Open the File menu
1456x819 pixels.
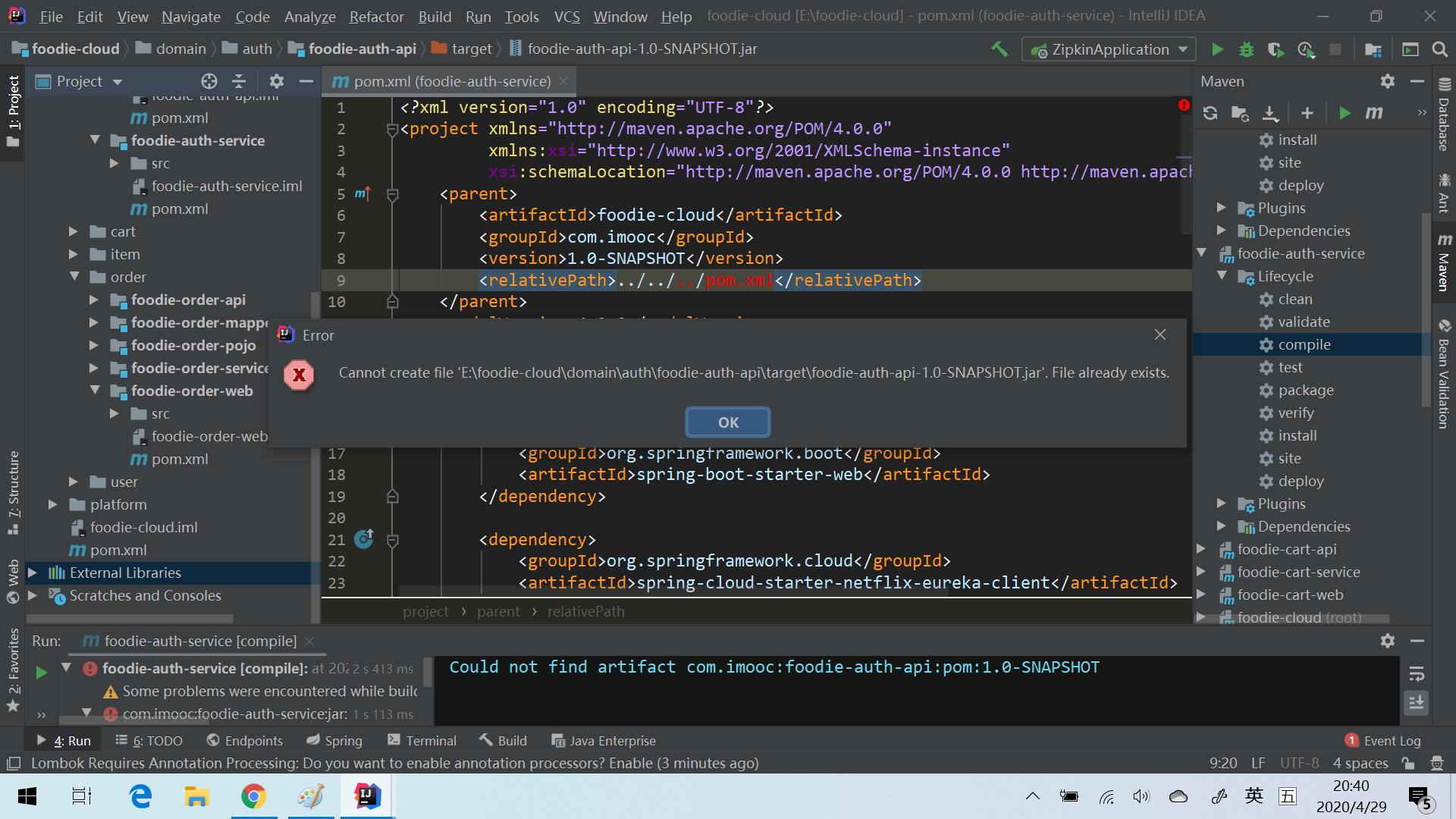[x=51, y=16]
